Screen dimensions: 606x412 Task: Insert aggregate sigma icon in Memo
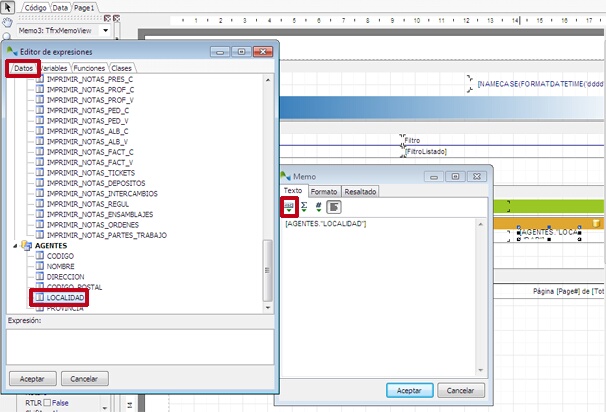304,207
